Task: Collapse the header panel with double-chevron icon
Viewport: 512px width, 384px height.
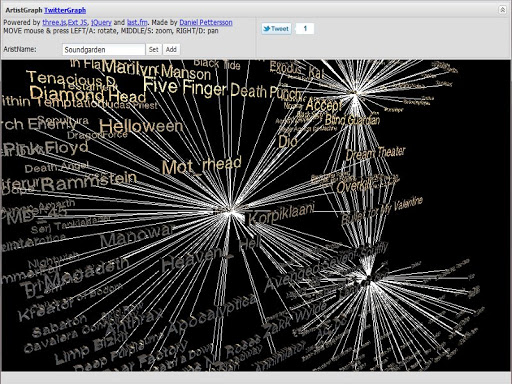Action: (502, 10)
